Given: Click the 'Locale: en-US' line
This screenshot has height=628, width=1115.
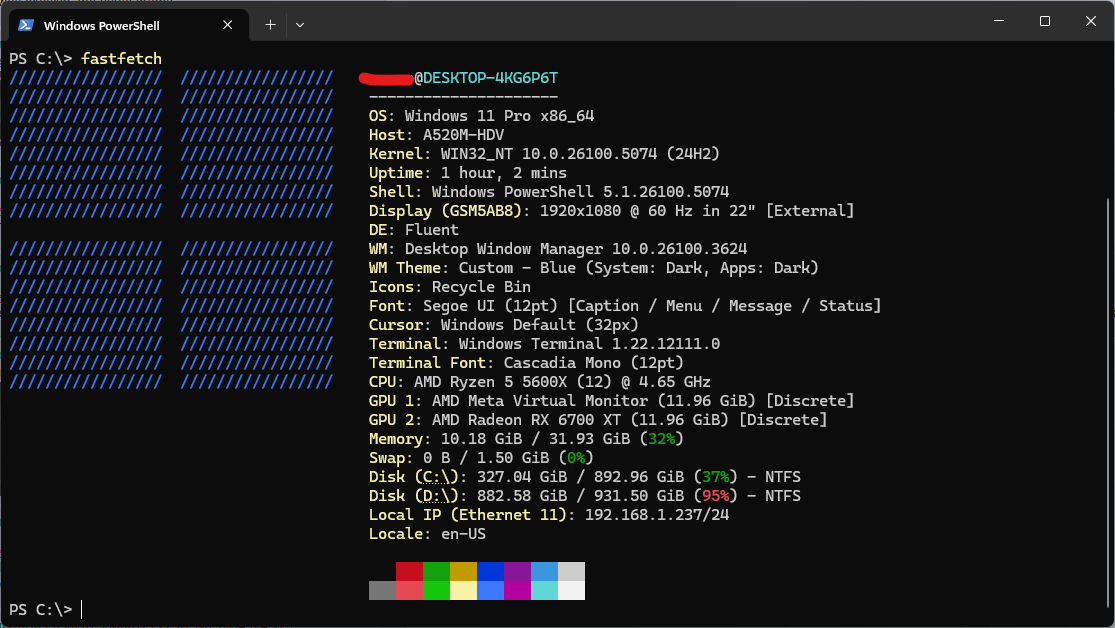Looking at the screenshot, I should click(x=427, y=534).
